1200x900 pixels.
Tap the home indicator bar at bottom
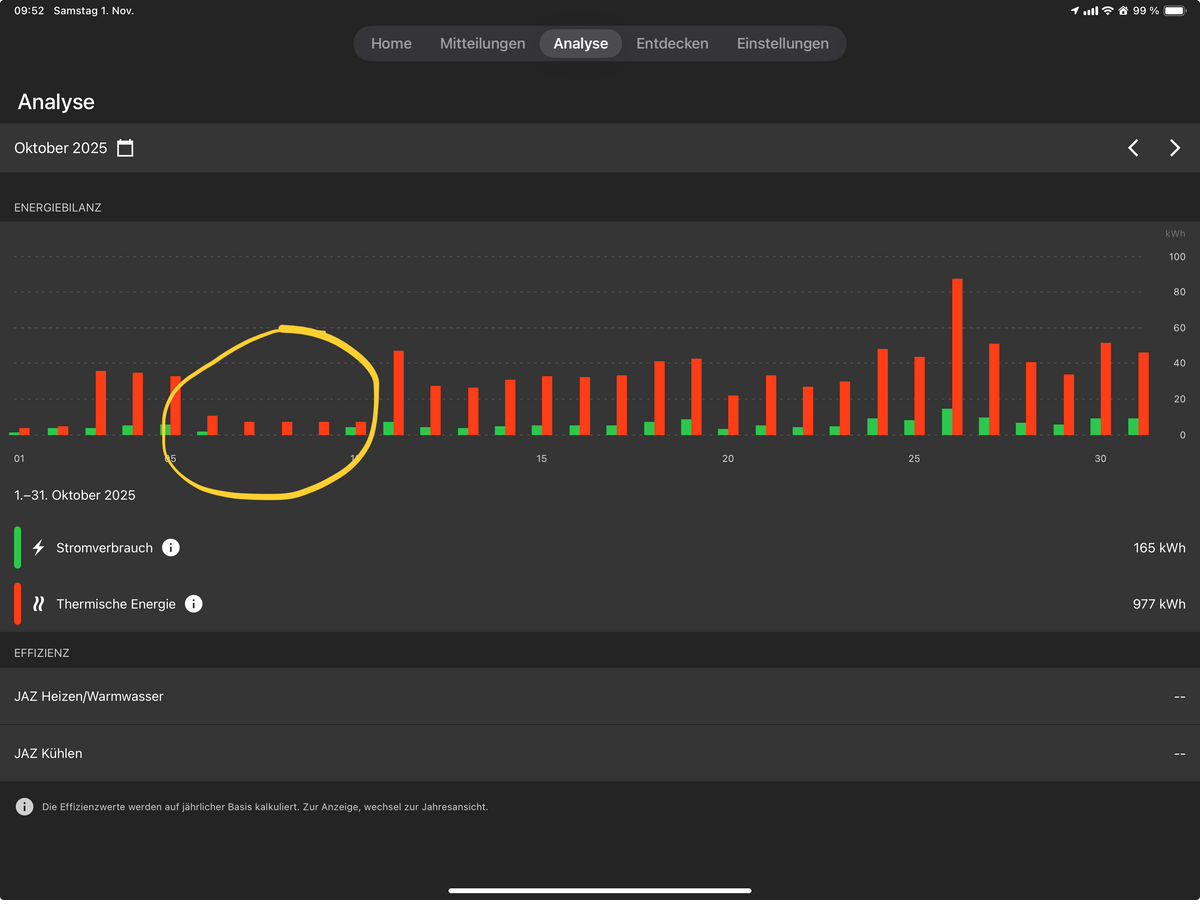600,890
